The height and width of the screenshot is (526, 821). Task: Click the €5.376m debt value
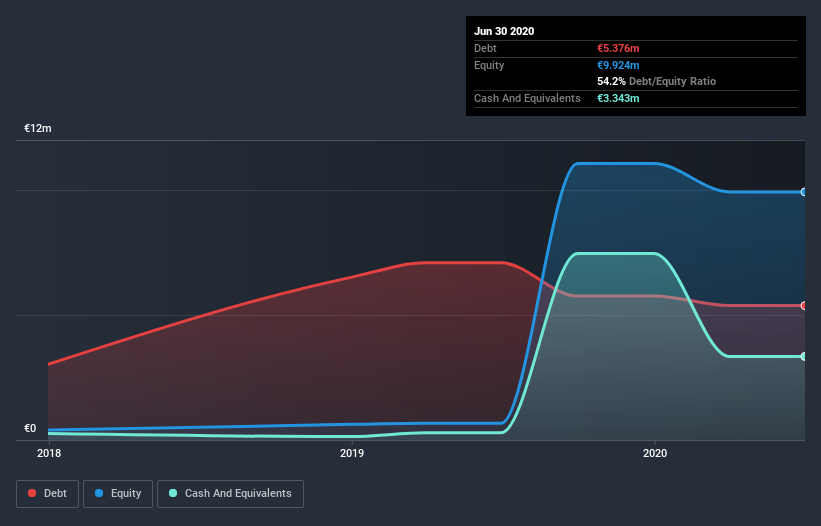coord(618,48)
